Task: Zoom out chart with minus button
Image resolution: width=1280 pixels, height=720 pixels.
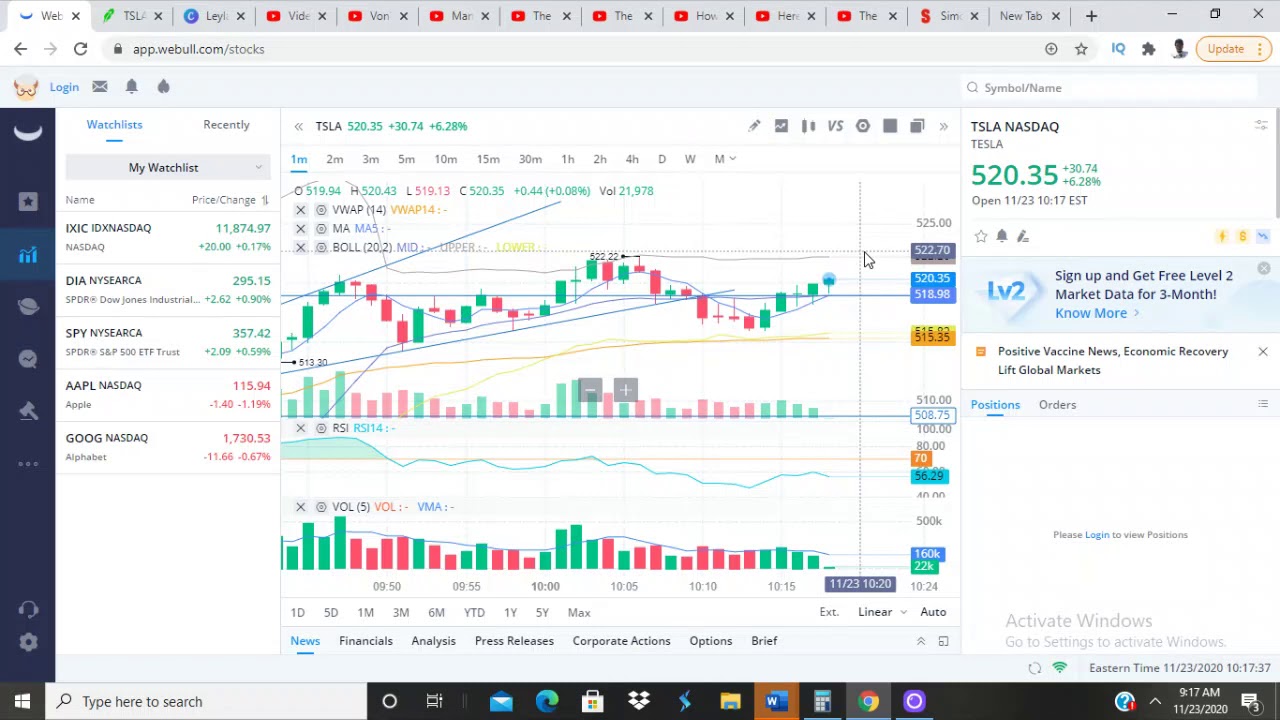Action: click(x=591, y=390)
